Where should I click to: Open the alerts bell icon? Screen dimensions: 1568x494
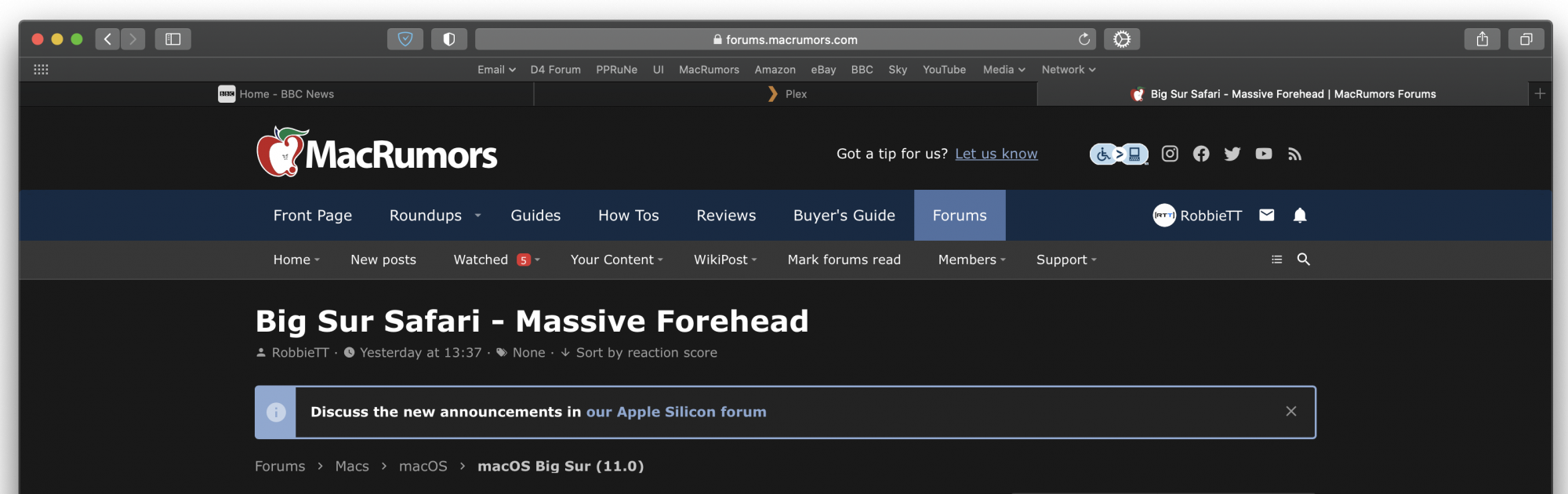coord(1300,215)
